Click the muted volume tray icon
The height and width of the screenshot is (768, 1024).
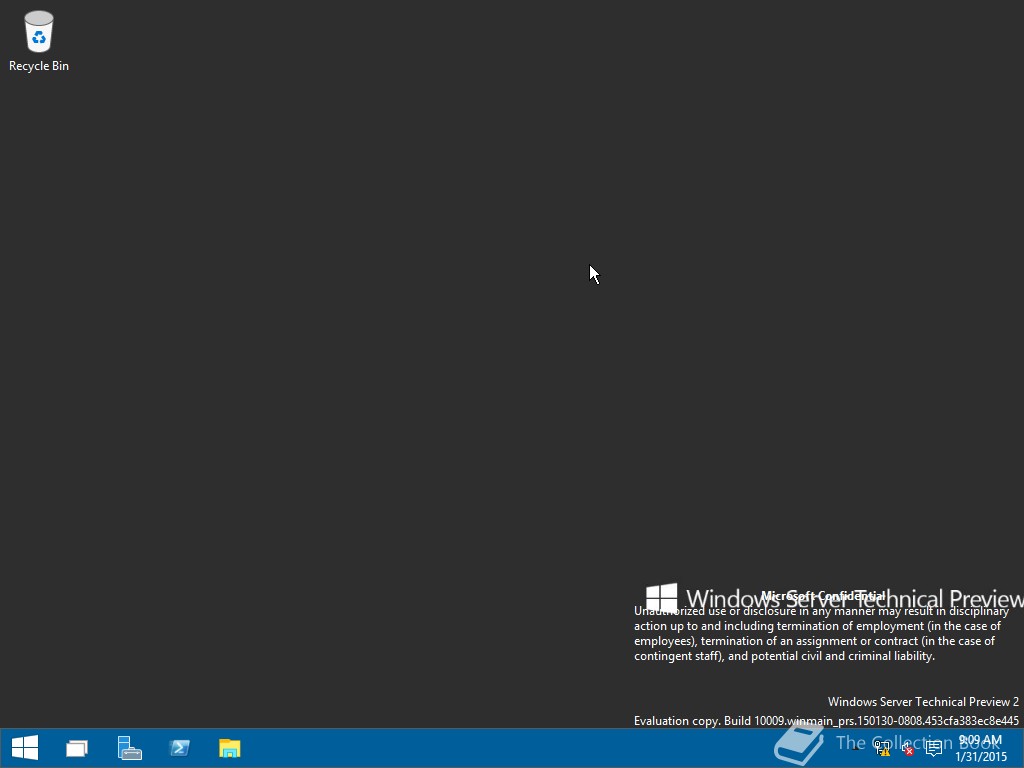pyautogui.click(x=908, y=748)
